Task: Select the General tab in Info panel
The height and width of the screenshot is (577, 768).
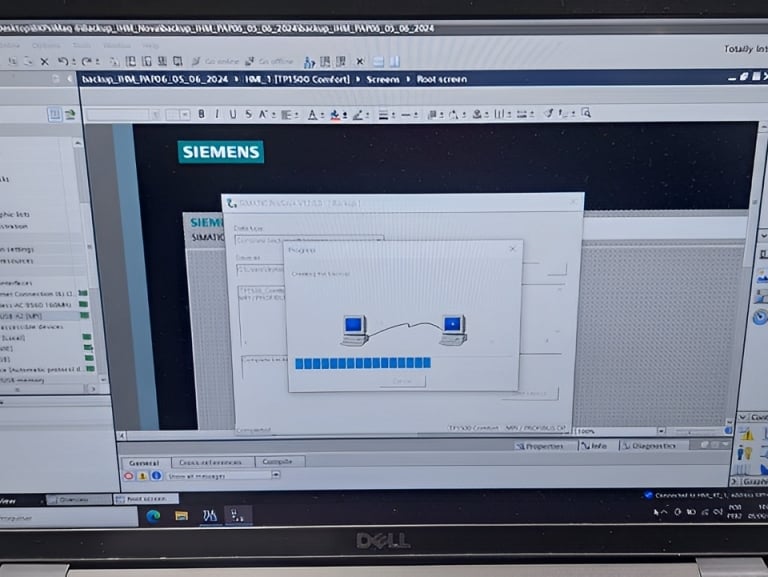Action: coord(144,462)
